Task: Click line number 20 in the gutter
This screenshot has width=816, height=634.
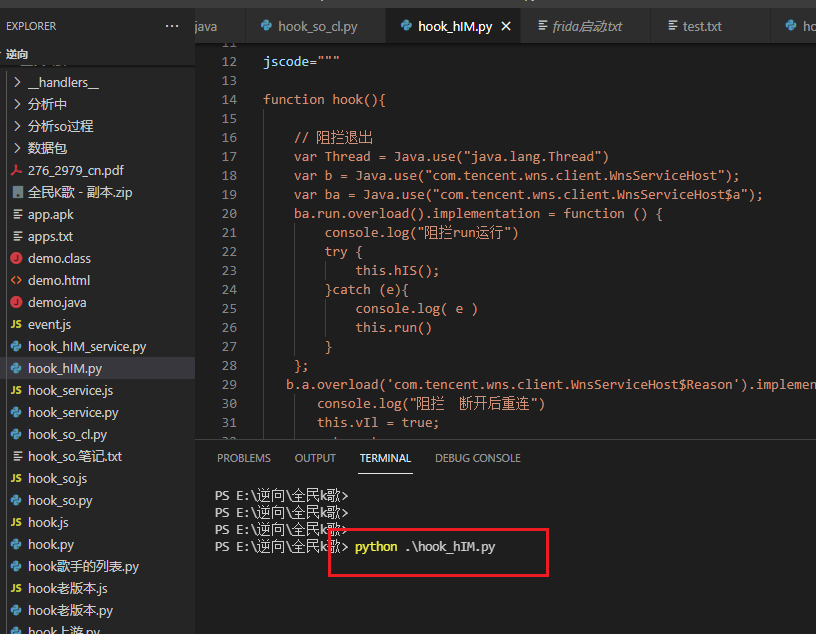Action: (x=229, y=213)
